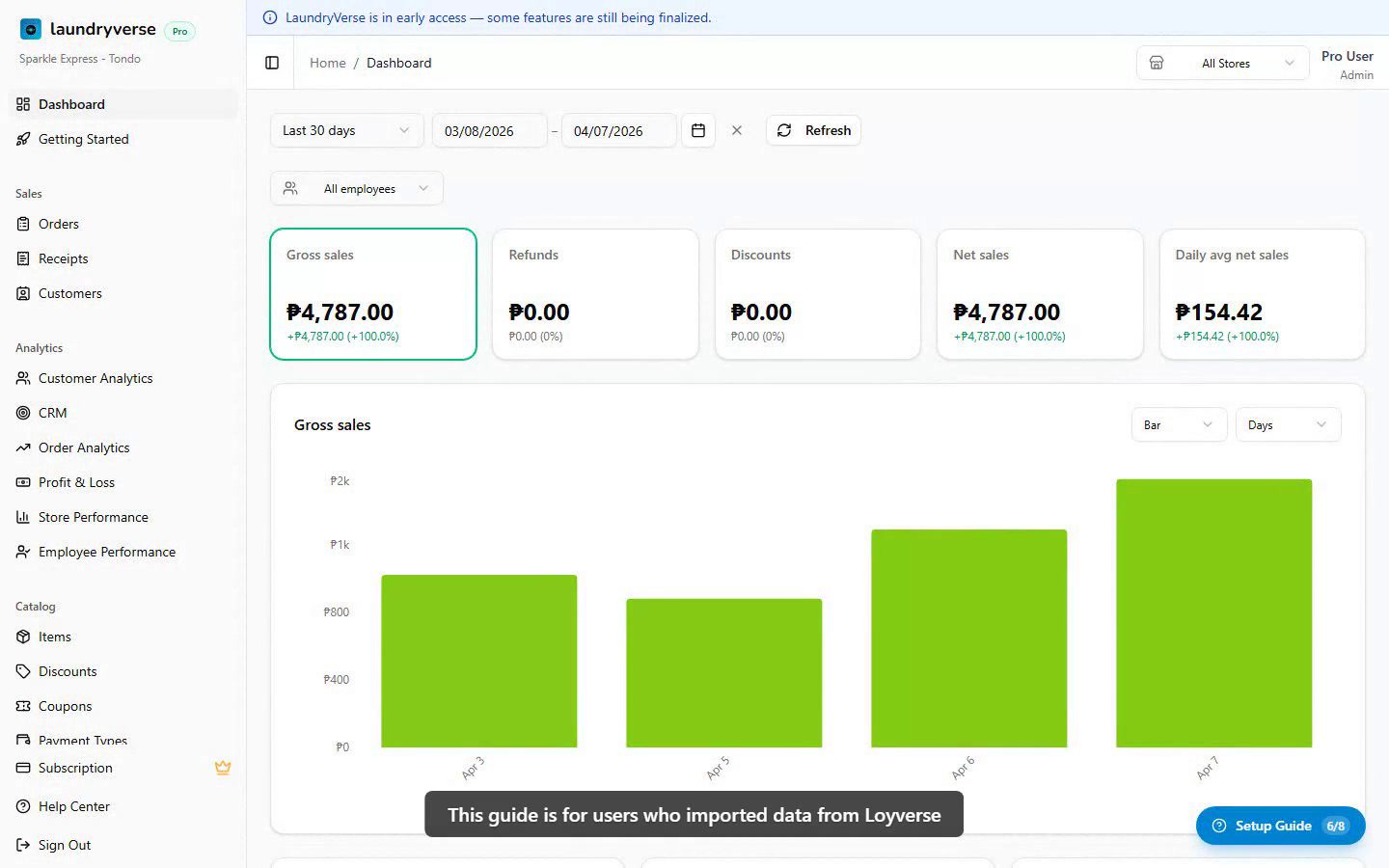
Task: Go to Customer Analytics page
Action: click(x=95, y=378)
